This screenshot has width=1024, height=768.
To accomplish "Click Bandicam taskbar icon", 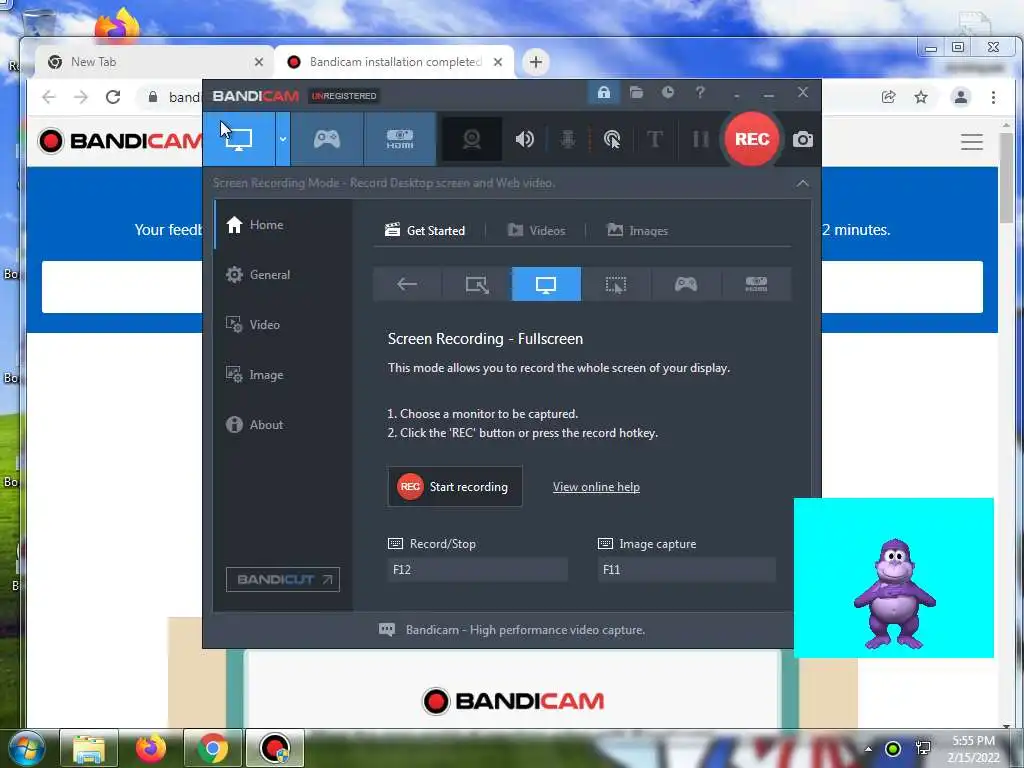I will (x=275, y=748).
